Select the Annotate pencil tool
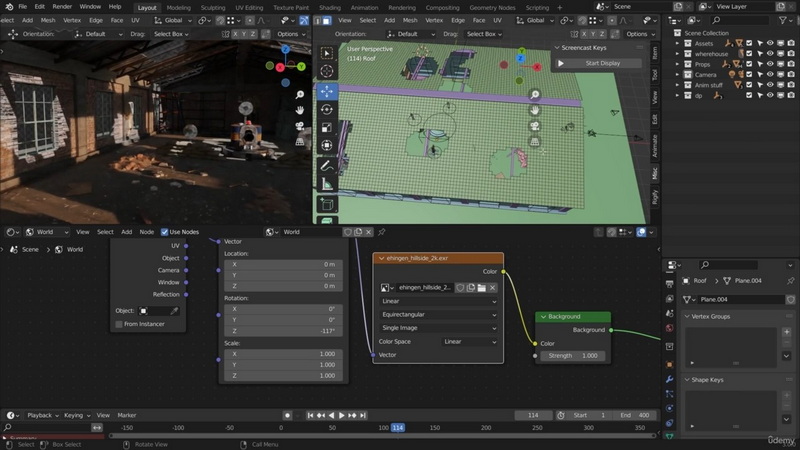Viewport: 800px width, 450px height. point(327,166)
